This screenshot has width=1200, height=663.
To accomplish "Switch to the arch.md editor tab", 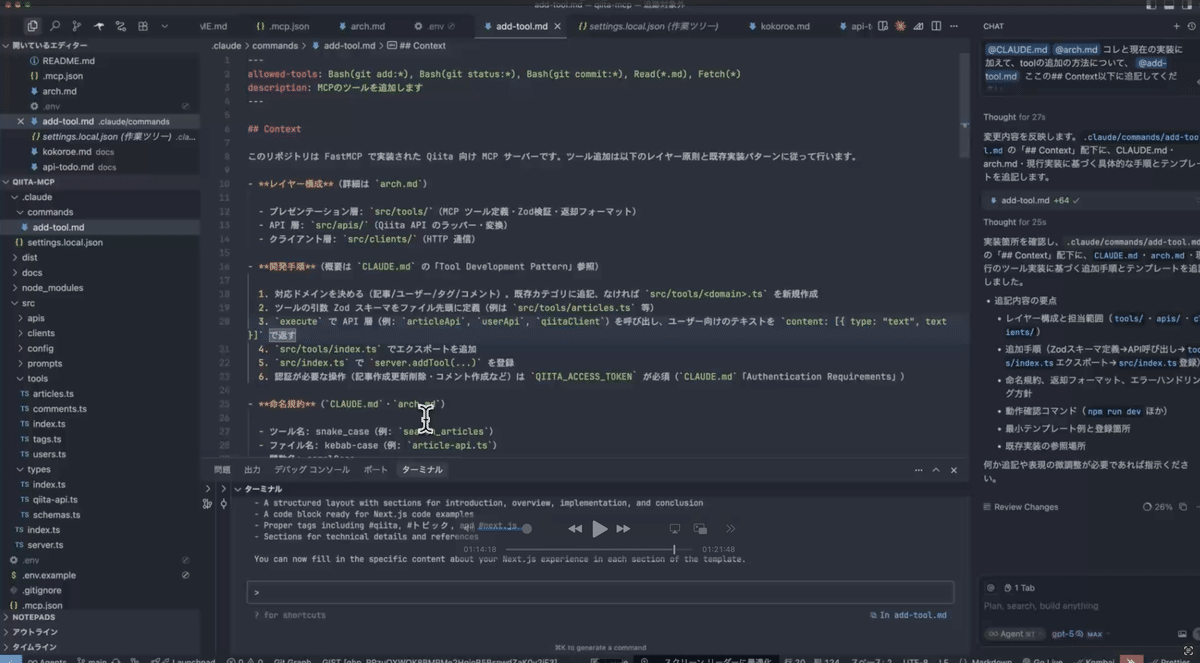I will [370, 25].
